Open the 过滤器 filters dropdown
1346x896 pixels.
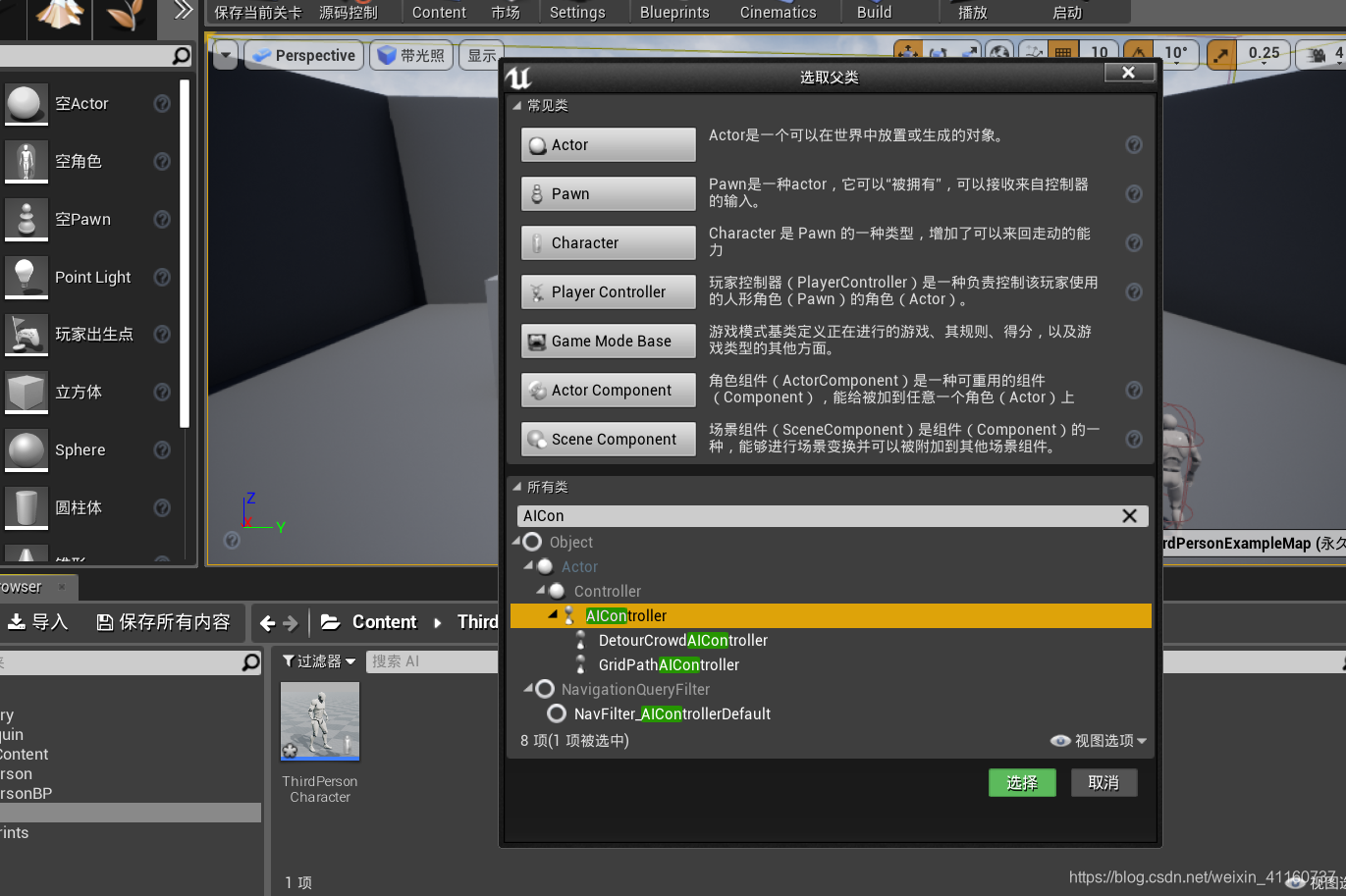coord(319,661)
